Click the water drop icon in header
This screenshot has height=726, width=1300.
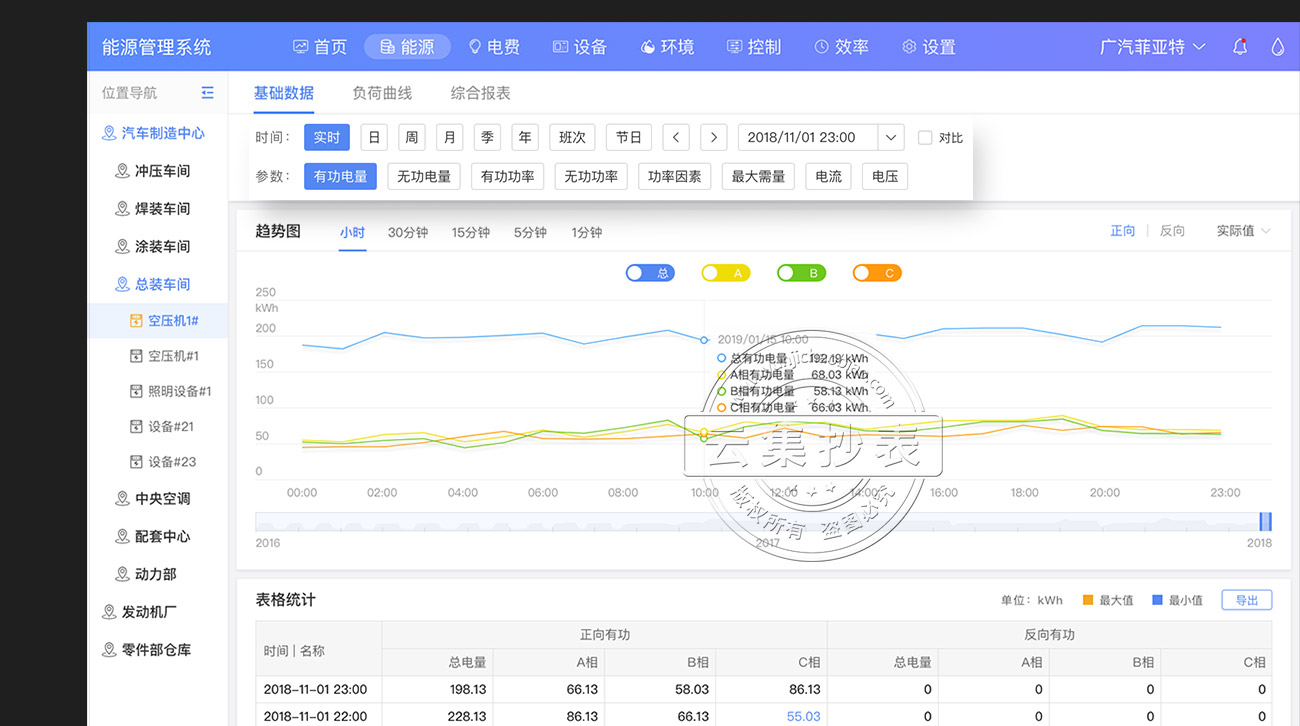tap(1277, 46)
